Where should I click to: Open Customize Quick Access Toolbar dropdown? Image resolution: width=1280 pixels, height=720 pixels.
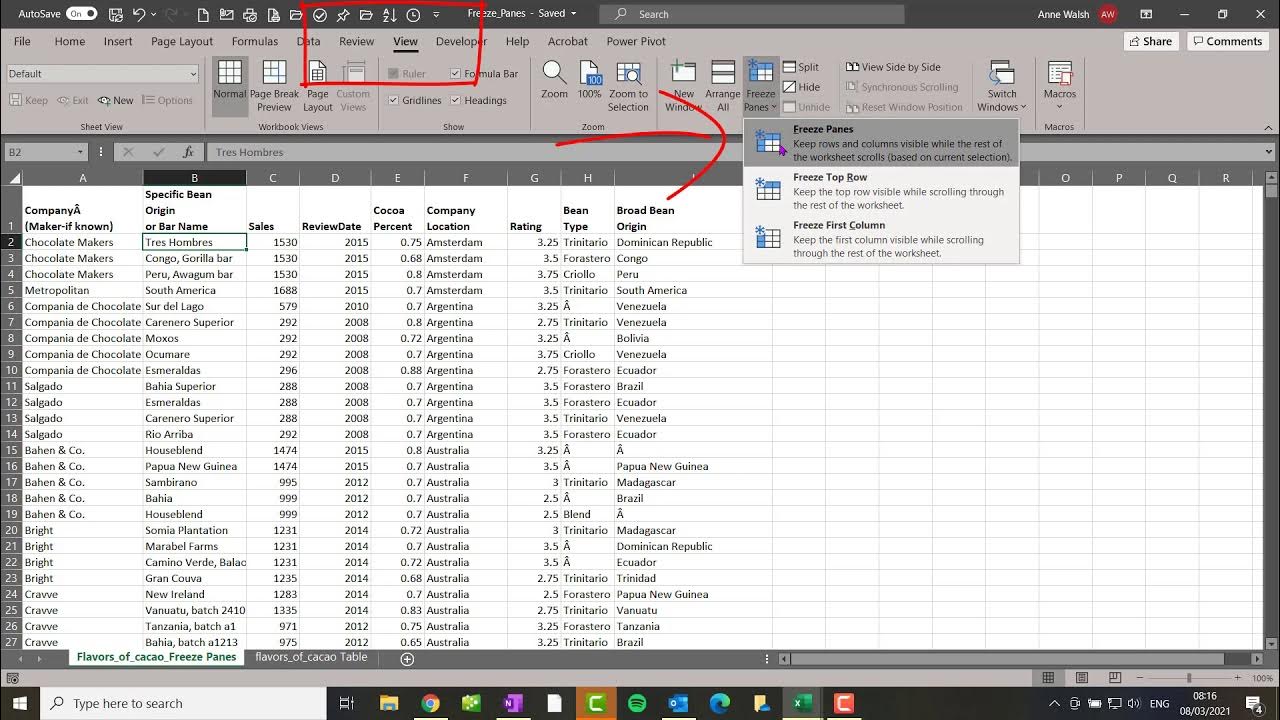pyautogui.click(x=437, y=14)
